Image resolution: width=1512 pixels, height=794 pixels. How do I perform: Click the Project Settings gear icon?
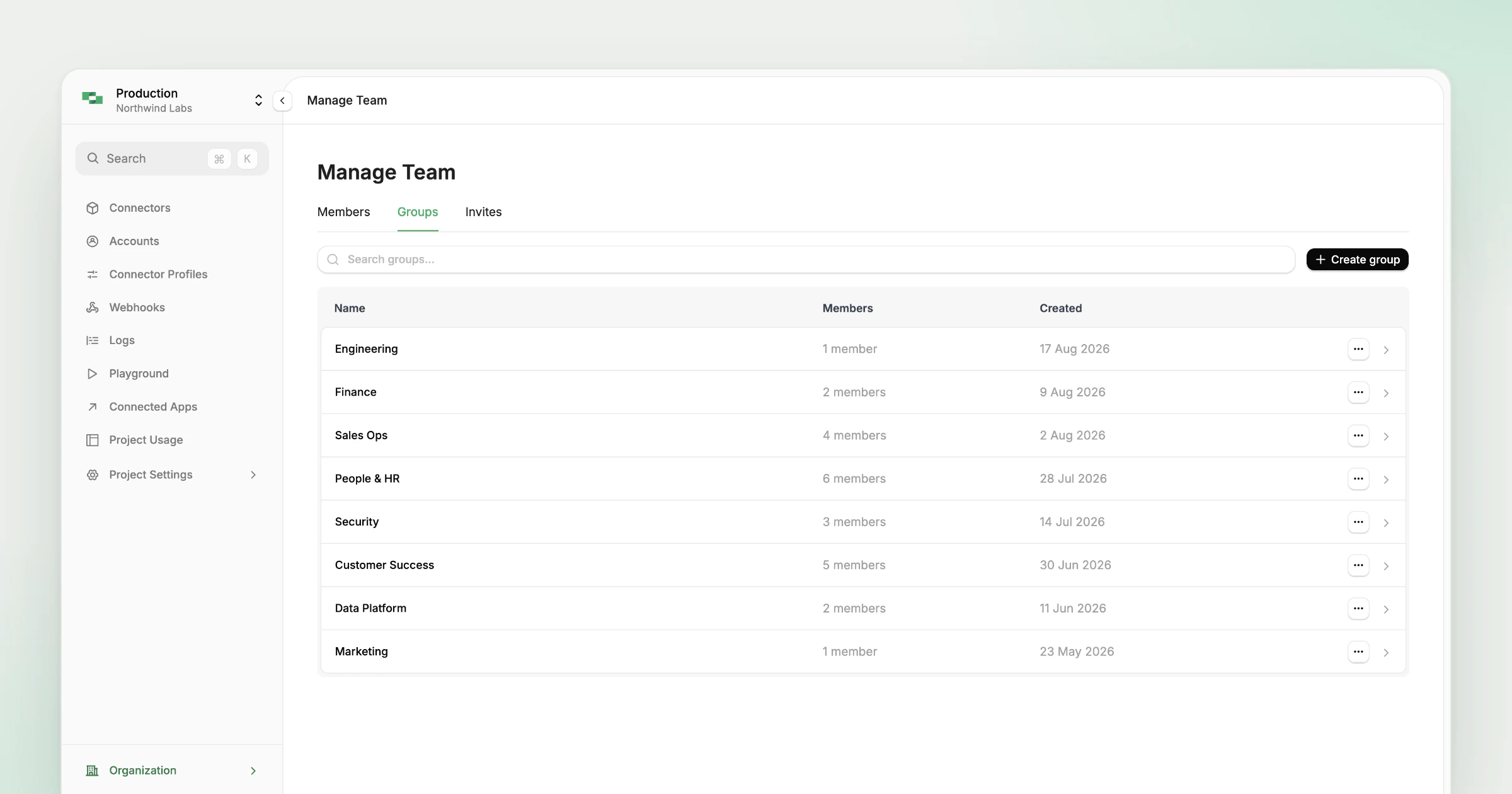click(93, 475)
